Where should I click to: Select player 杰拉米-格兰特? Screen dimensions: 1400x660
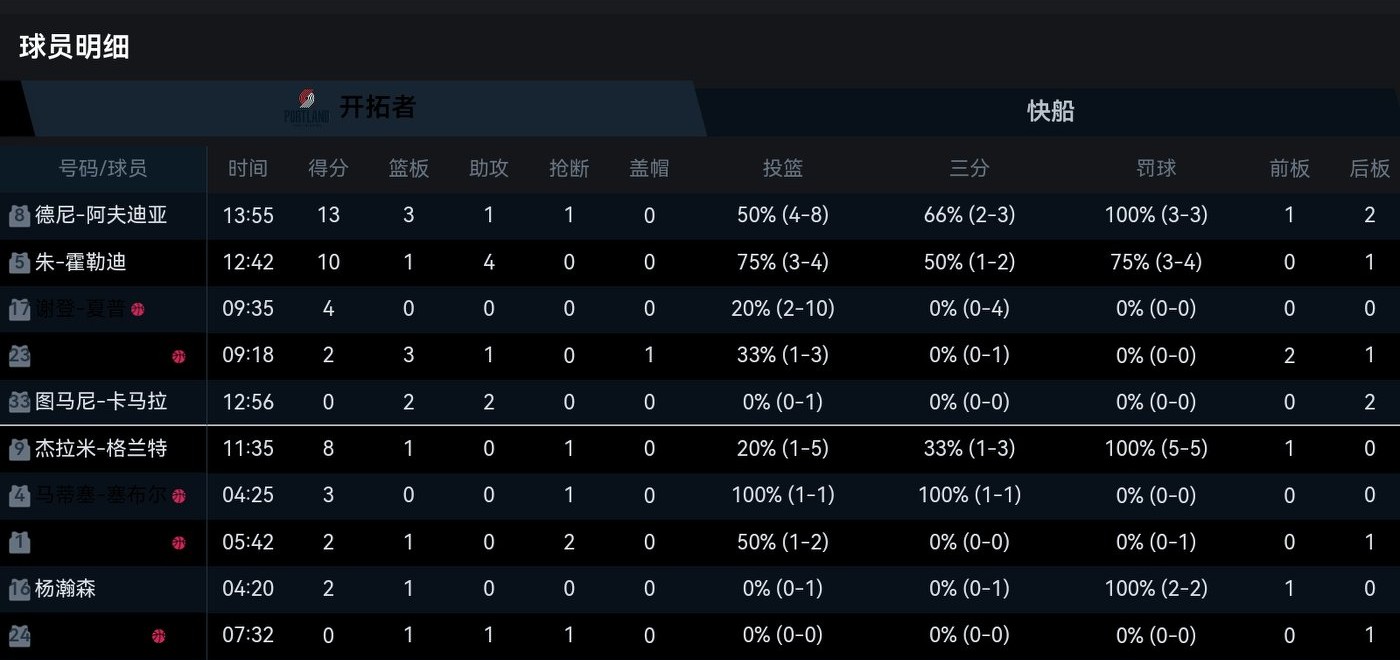pyautogui.click(x=101, y=449)
